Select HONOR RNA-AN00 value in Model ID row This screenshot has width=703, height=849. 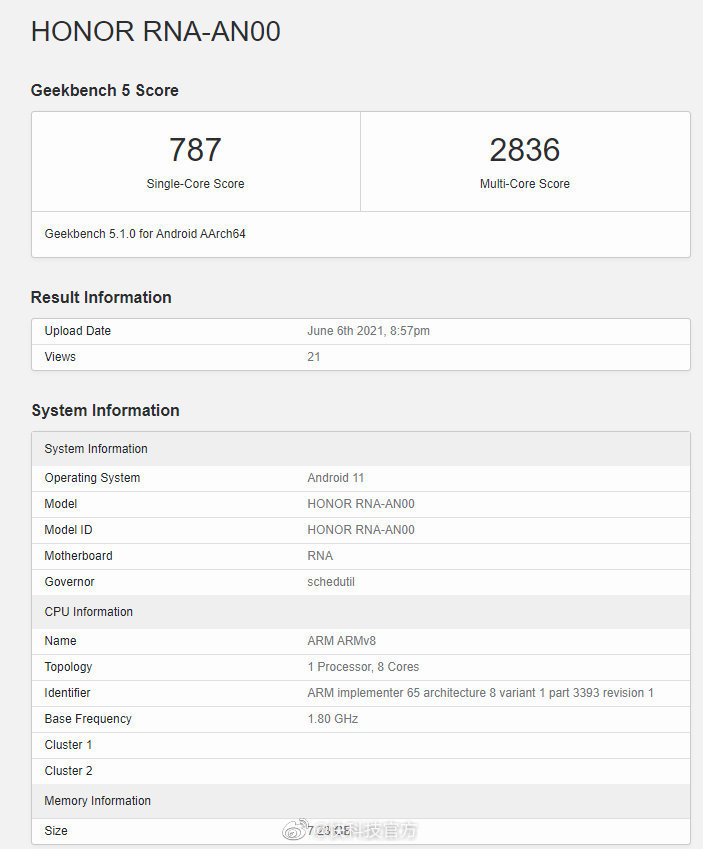(x=361, y=530)
